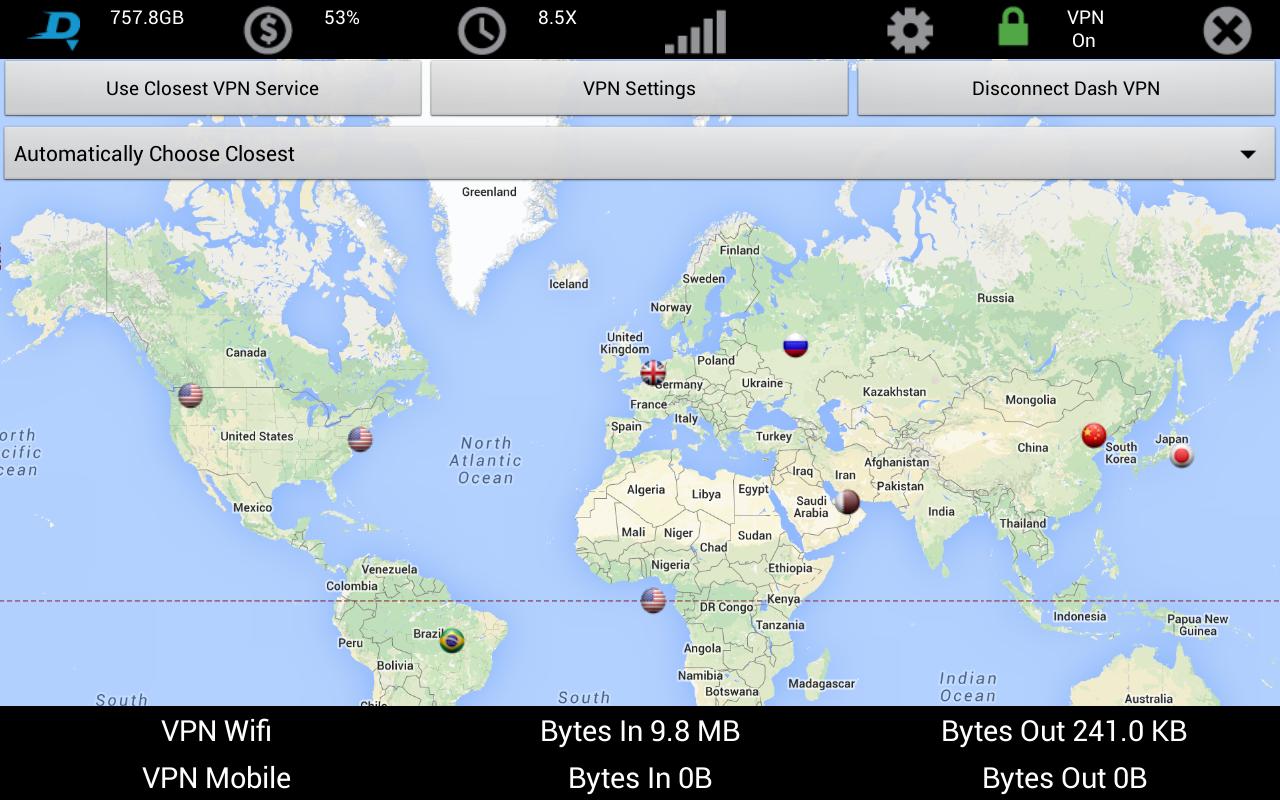Select the US east coast flag marker
1280x800 pixels.
point(360,439)
